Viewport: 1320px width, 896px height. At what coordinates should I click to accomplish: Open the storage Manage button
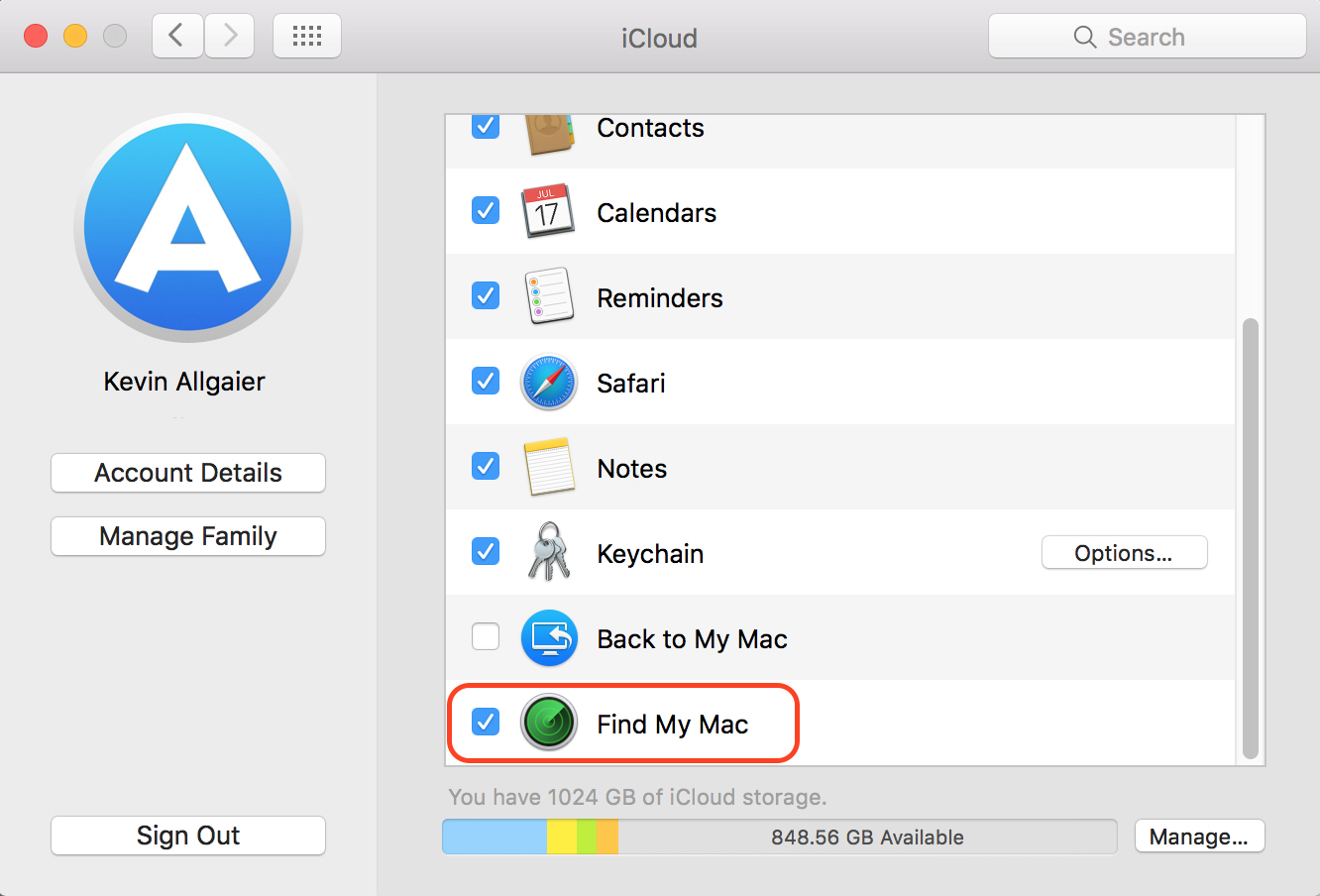click(1199, 837)
